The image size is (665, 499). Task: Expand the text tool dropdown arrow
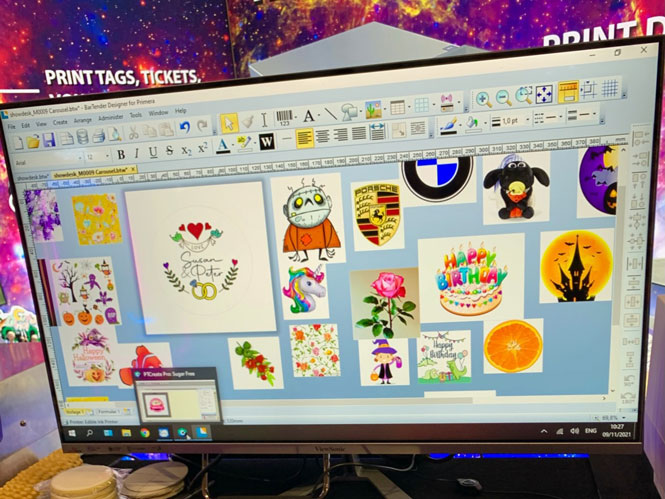coord(319,115)
